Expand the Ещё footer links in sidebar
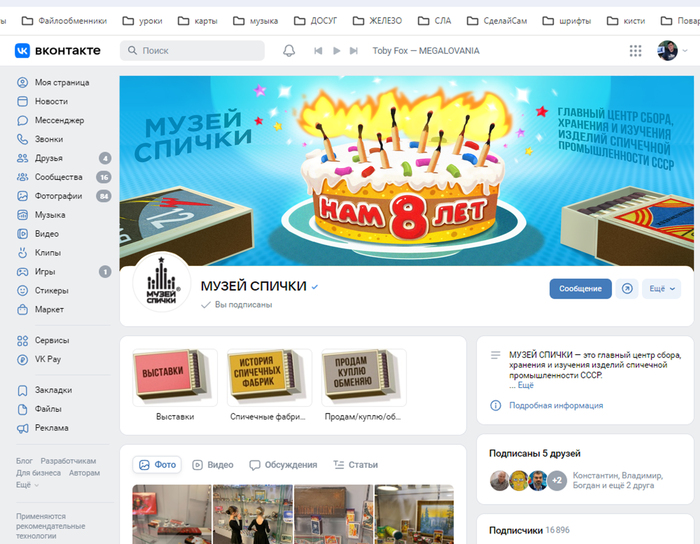The width and height of the screenshot is (700, 544). [x=27, y=485]
